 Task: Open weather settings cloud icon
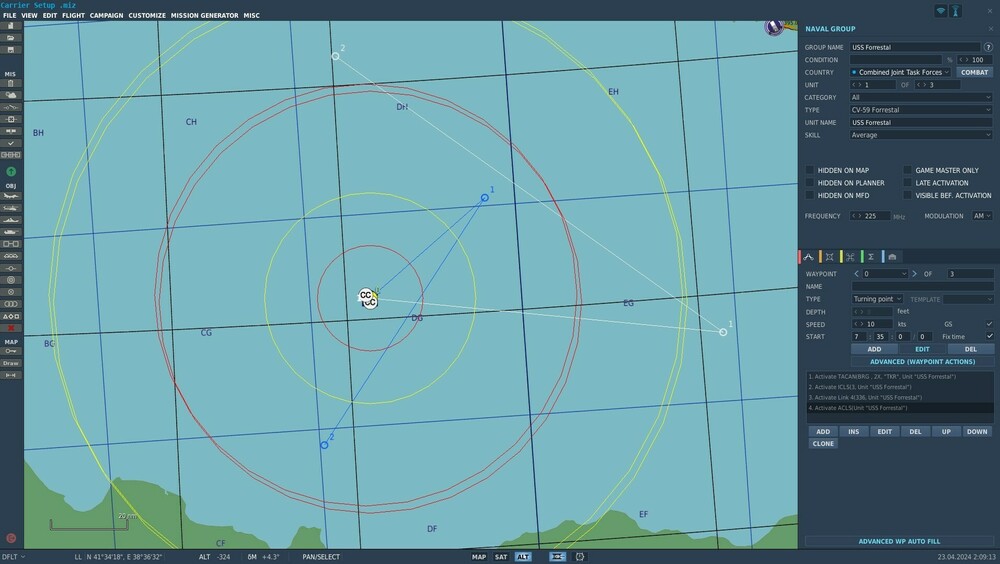tap(11, 95)
